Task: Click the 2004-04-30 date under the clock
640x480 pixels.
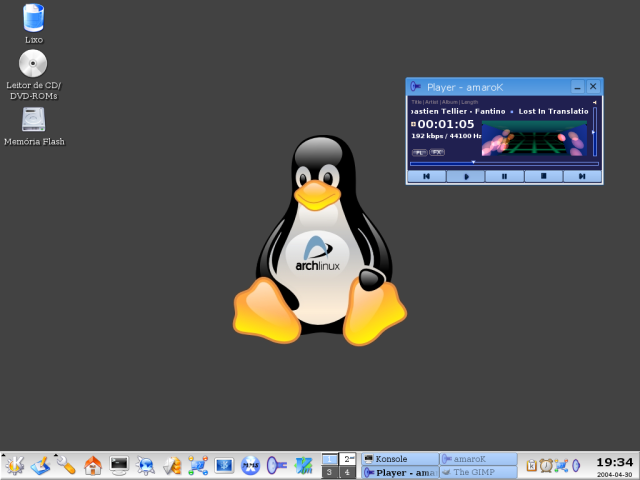Action: (x=614, y=475)
